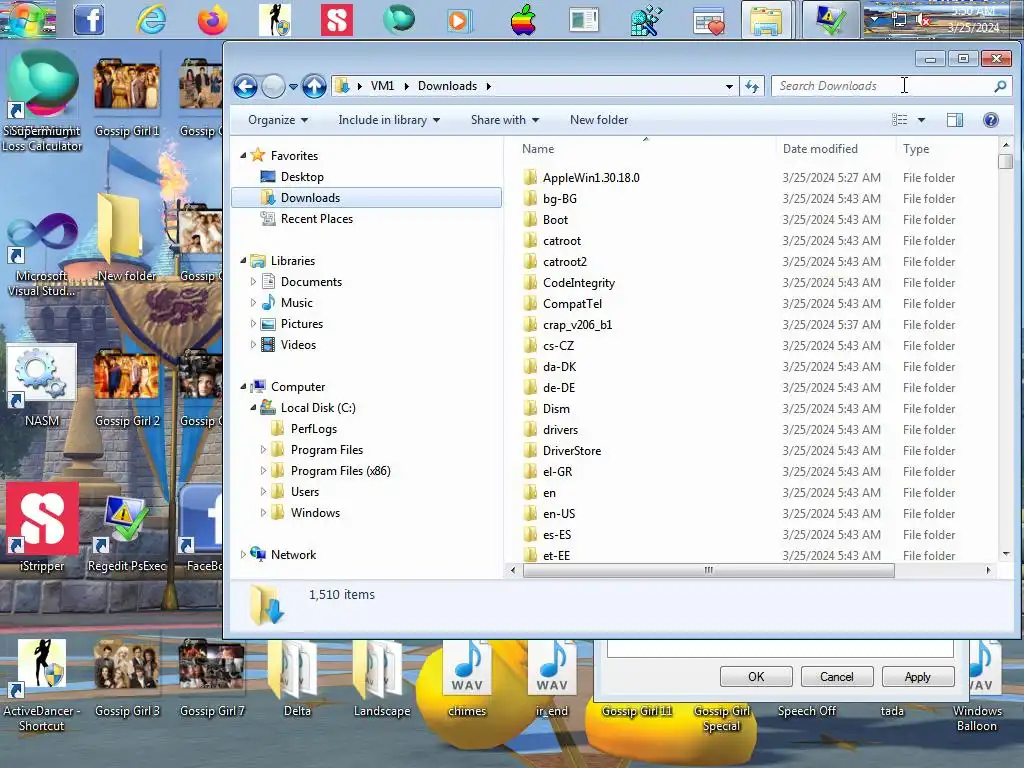Screen dimensions: 1024x768
Task: Open the Apple logo taskbar icon
Action: pyautogui.click(x=523, y=20)
